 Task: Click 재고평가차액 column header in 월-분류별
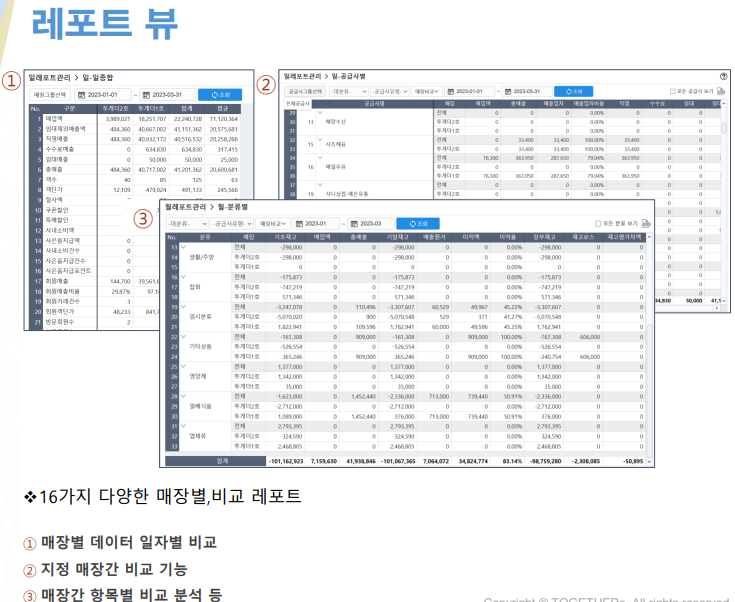624,237
